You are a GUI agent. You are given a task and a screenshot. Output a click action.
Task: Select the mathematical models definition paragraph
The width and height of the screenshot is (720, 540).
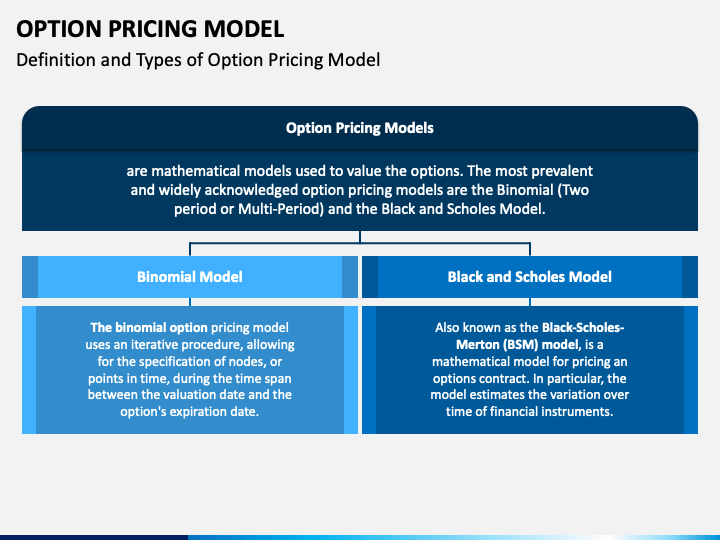360,190
